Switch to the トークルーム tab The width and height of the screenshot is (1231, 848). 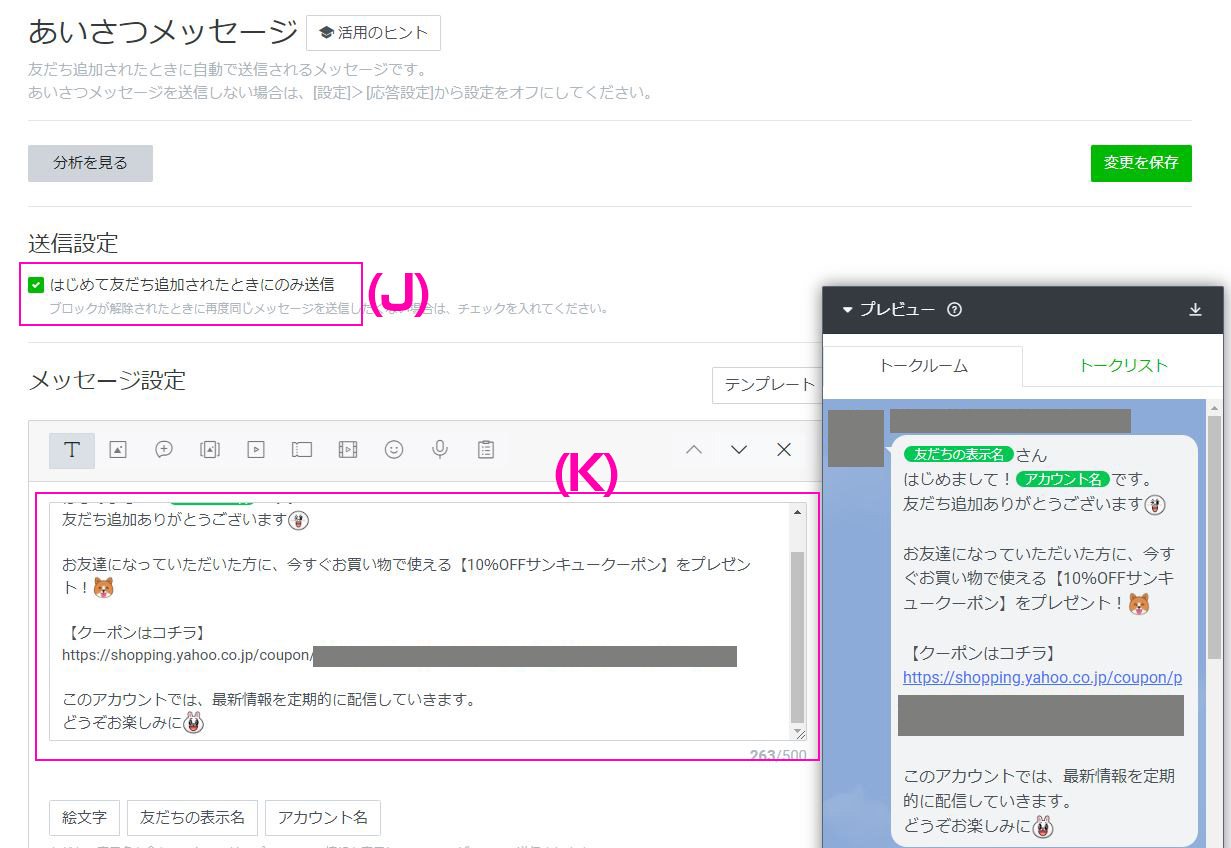click(x=922, y=366)
